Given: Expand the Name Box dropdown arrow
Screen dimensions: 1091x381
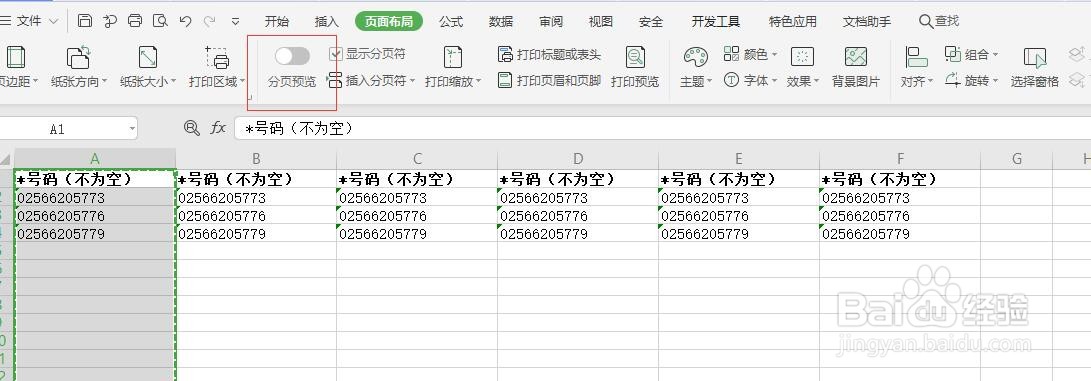Looking at the screenshot, I should tap(132, 129).
